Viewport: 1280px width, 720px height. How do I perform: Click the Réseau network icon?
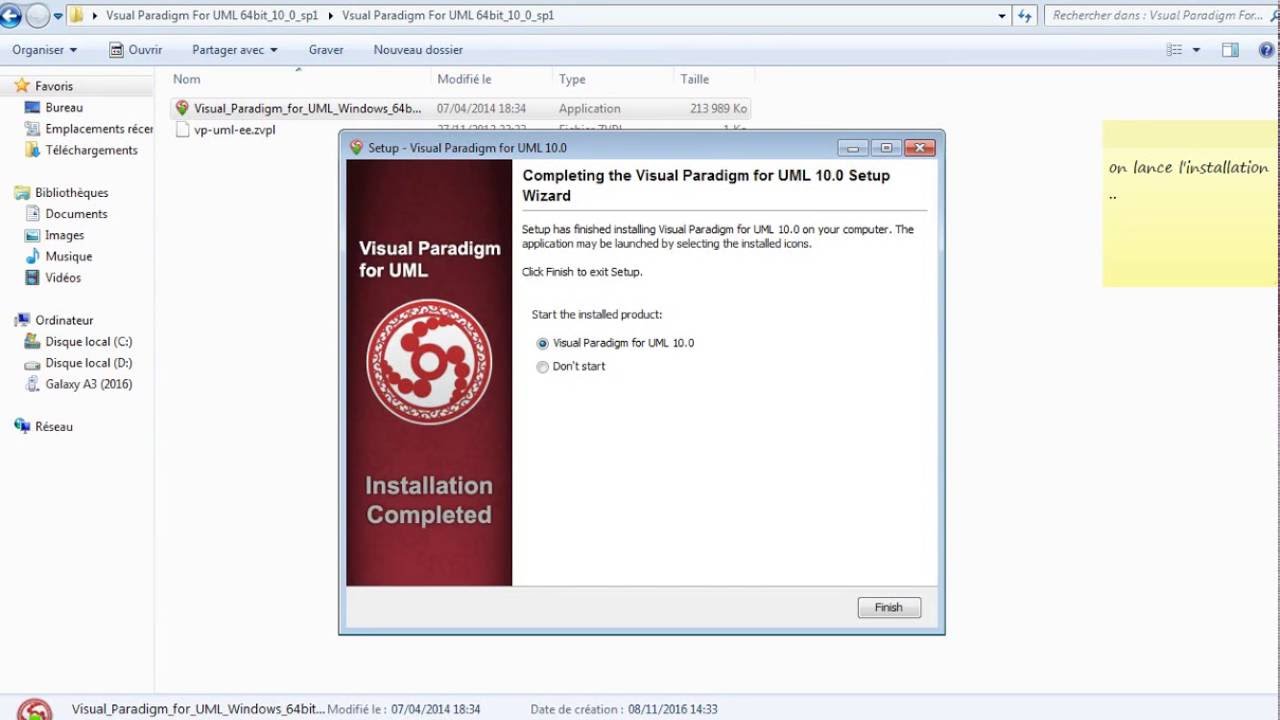(x=22, y=426)
